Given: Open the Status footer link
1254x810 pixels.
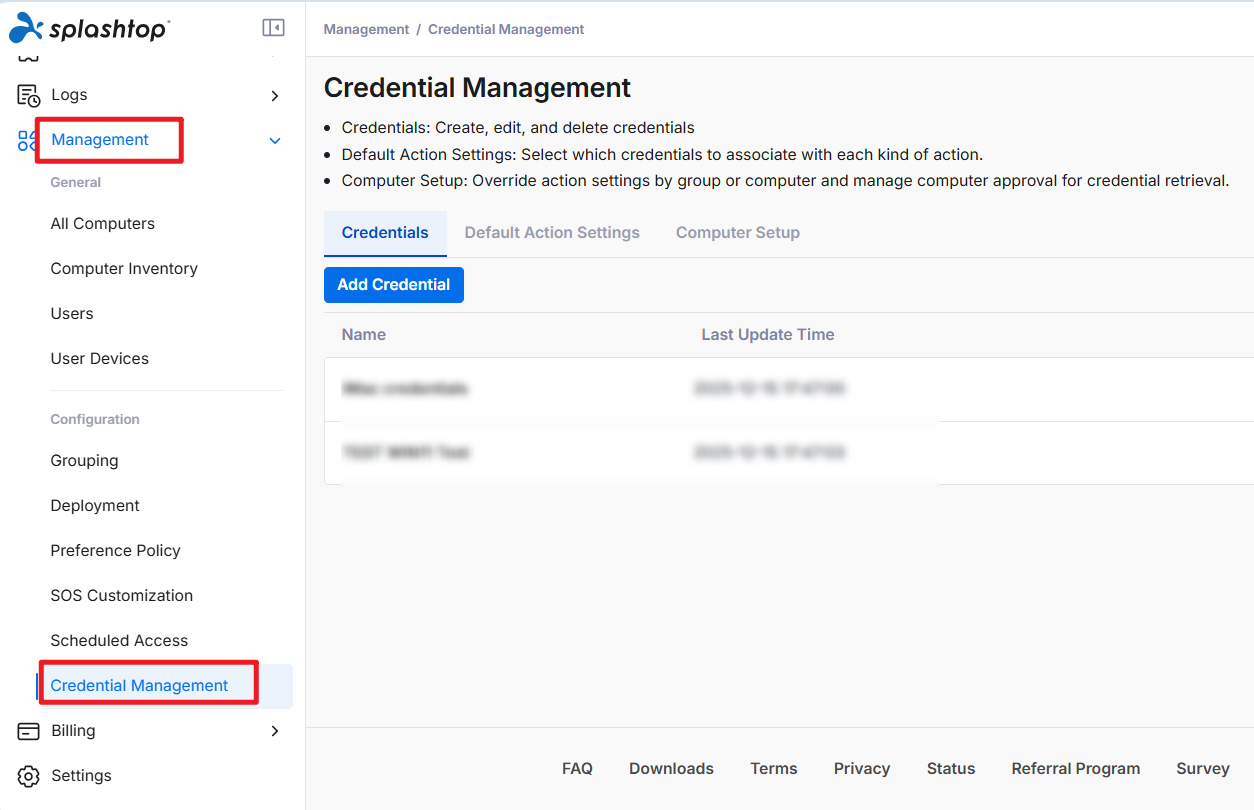Looking at the screenshot, I should point(951,769).
